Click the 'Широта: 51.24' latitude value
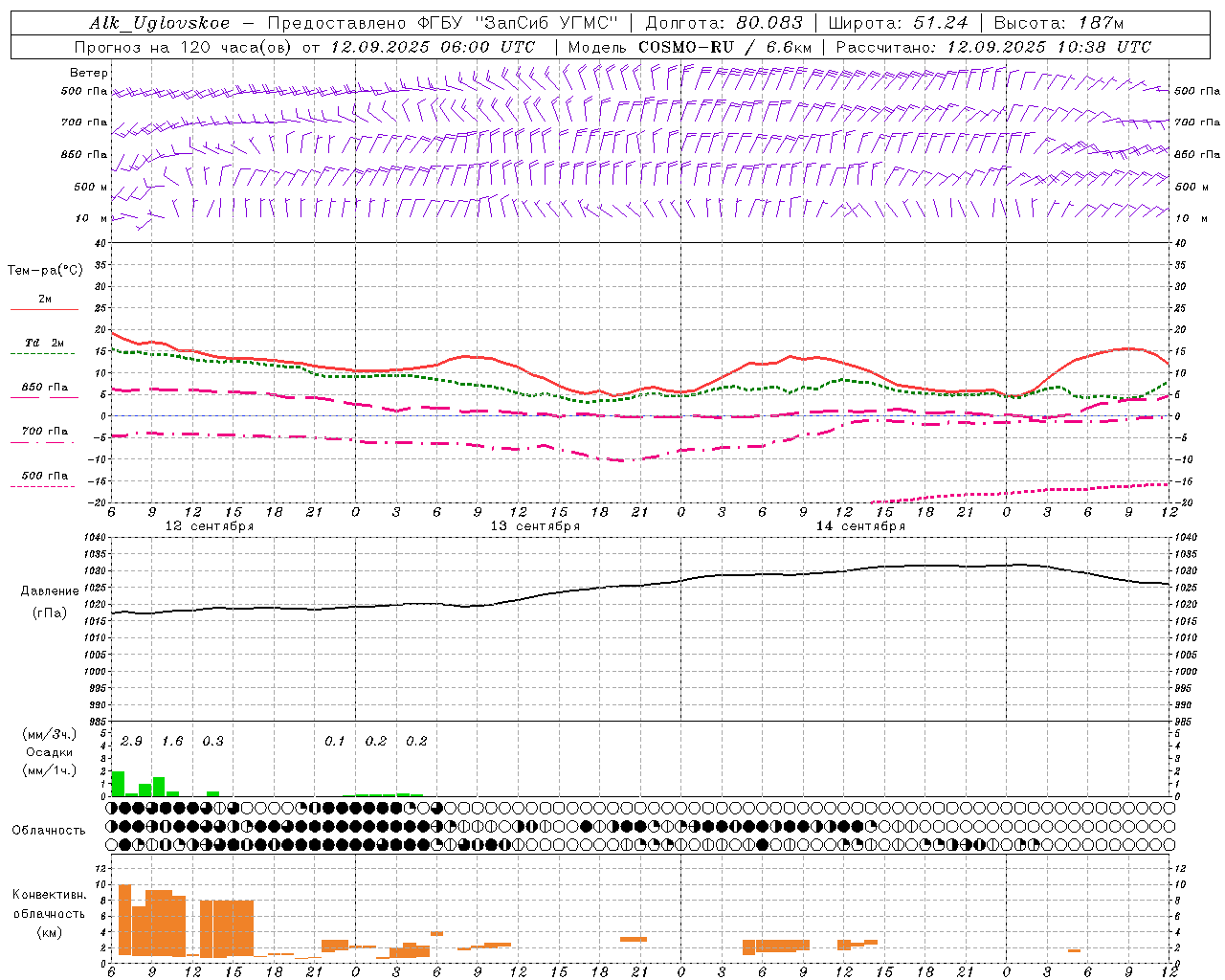The width and height of the screenshot is (1225, 980). (898, 23)
